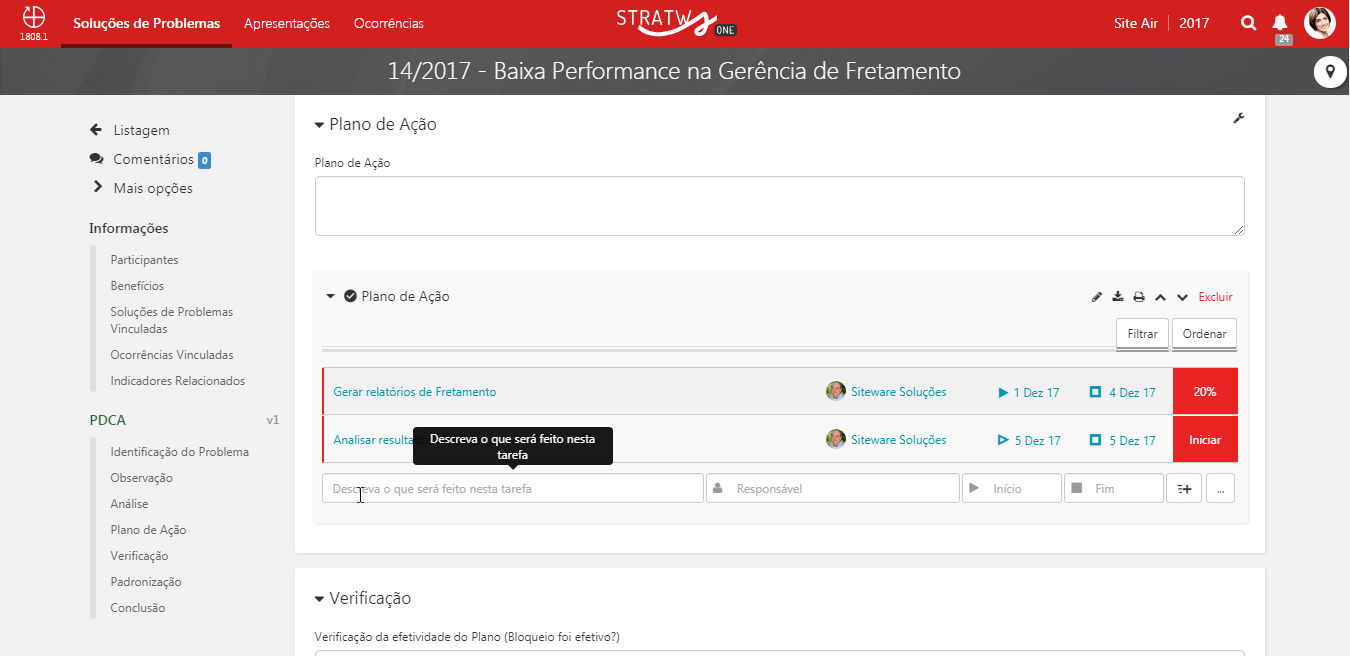Open the search magnifier icon

(x=1248, y=23)
